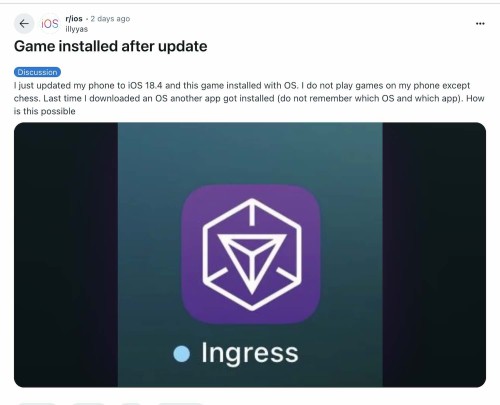Open the three-dot post options menu
This screenshot has height=405, width=500.
[x=480, y=24]
